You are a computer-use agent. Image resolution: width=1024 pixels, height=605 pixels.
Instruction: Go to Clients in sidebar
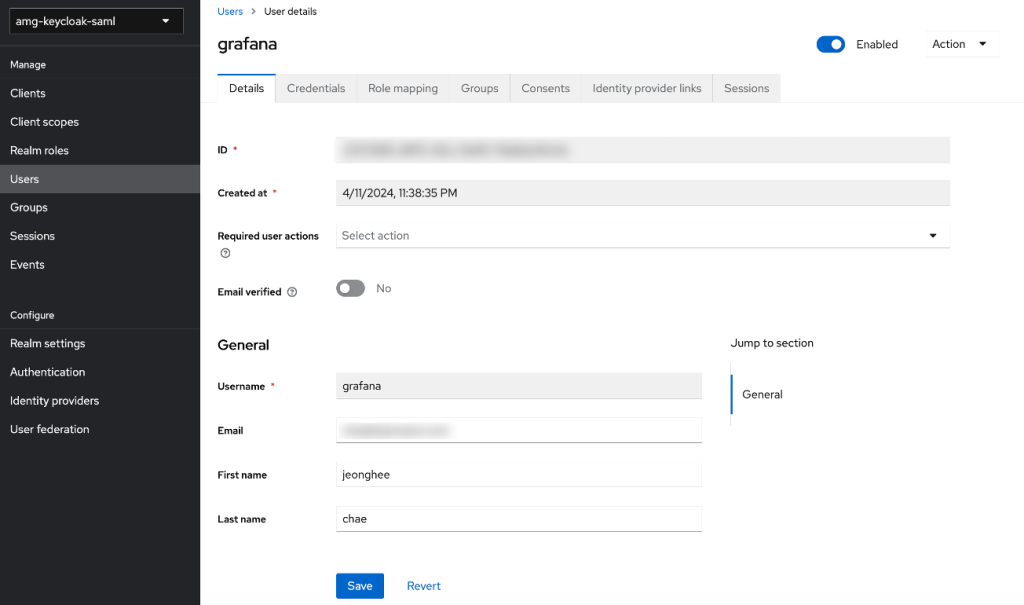(100, 93)
